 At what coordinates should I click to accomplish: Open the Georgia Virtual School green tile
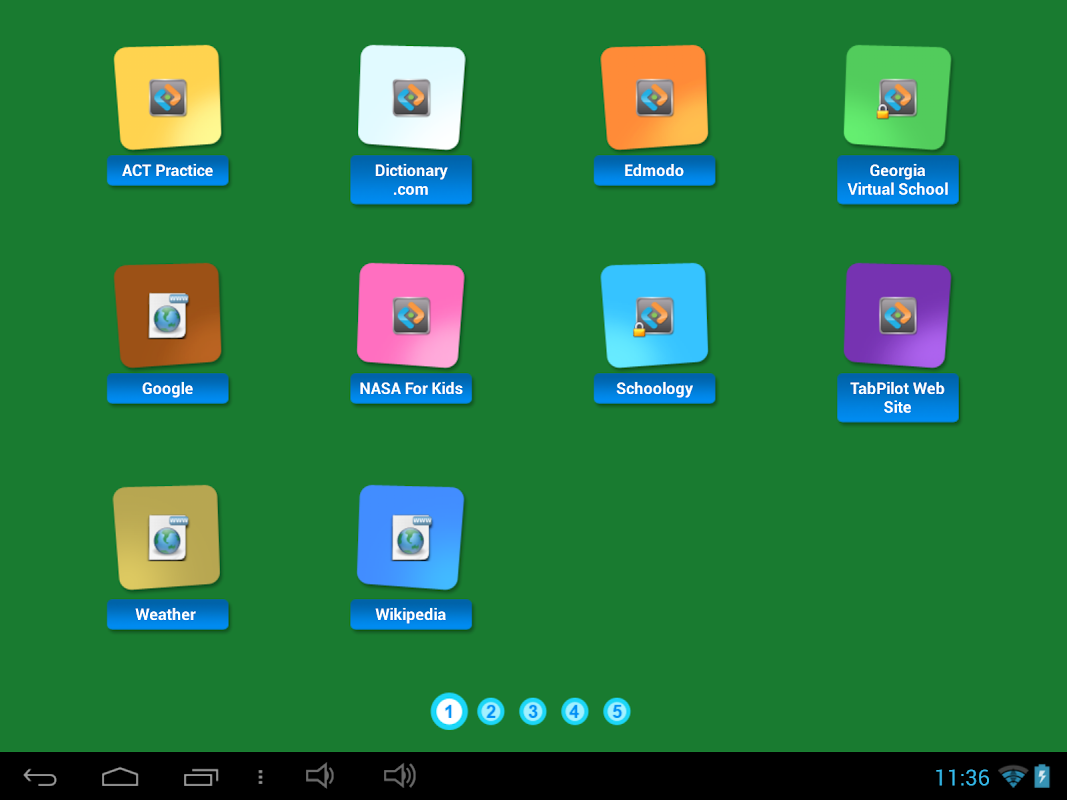tap(898, 97)
